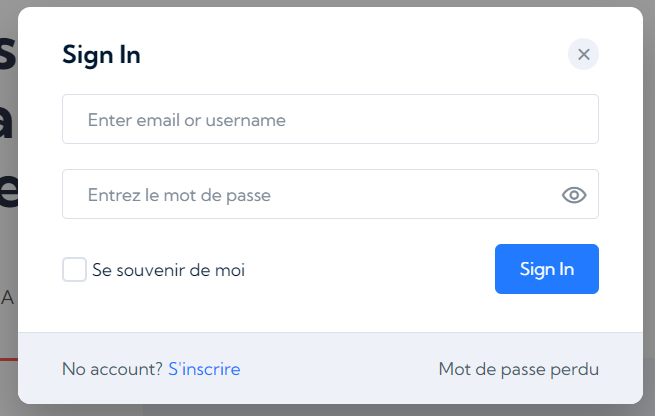Click the blue Sign In button
Screen dimensions: 655x416
pyautogui.click(x=546, y=269)
